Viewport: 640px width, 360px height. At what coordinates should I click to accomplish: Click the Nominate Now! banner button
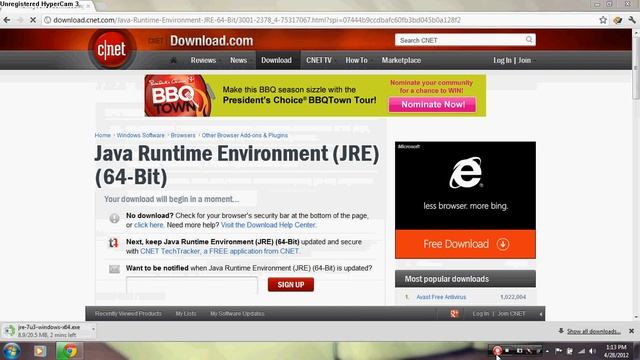pyautogui.click(x=432, y=104)
